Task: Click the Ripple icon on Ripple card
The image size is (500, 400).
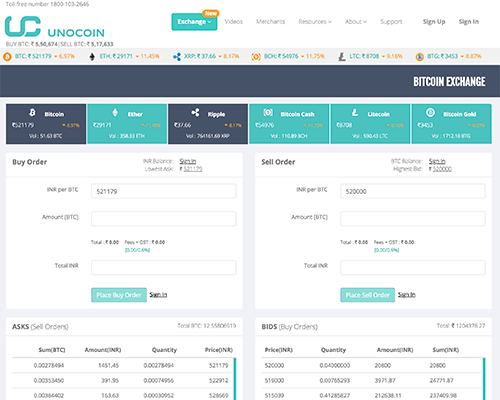Action: tap(195, 112)
